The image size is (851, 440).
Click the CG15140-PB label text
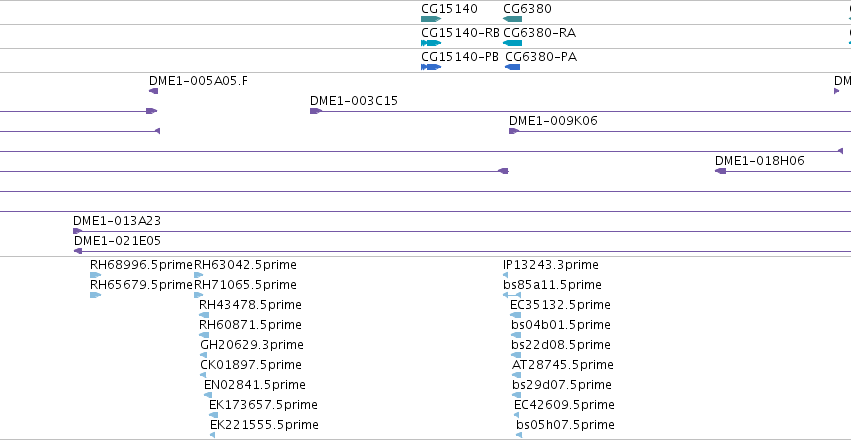[x=460, y=56]
